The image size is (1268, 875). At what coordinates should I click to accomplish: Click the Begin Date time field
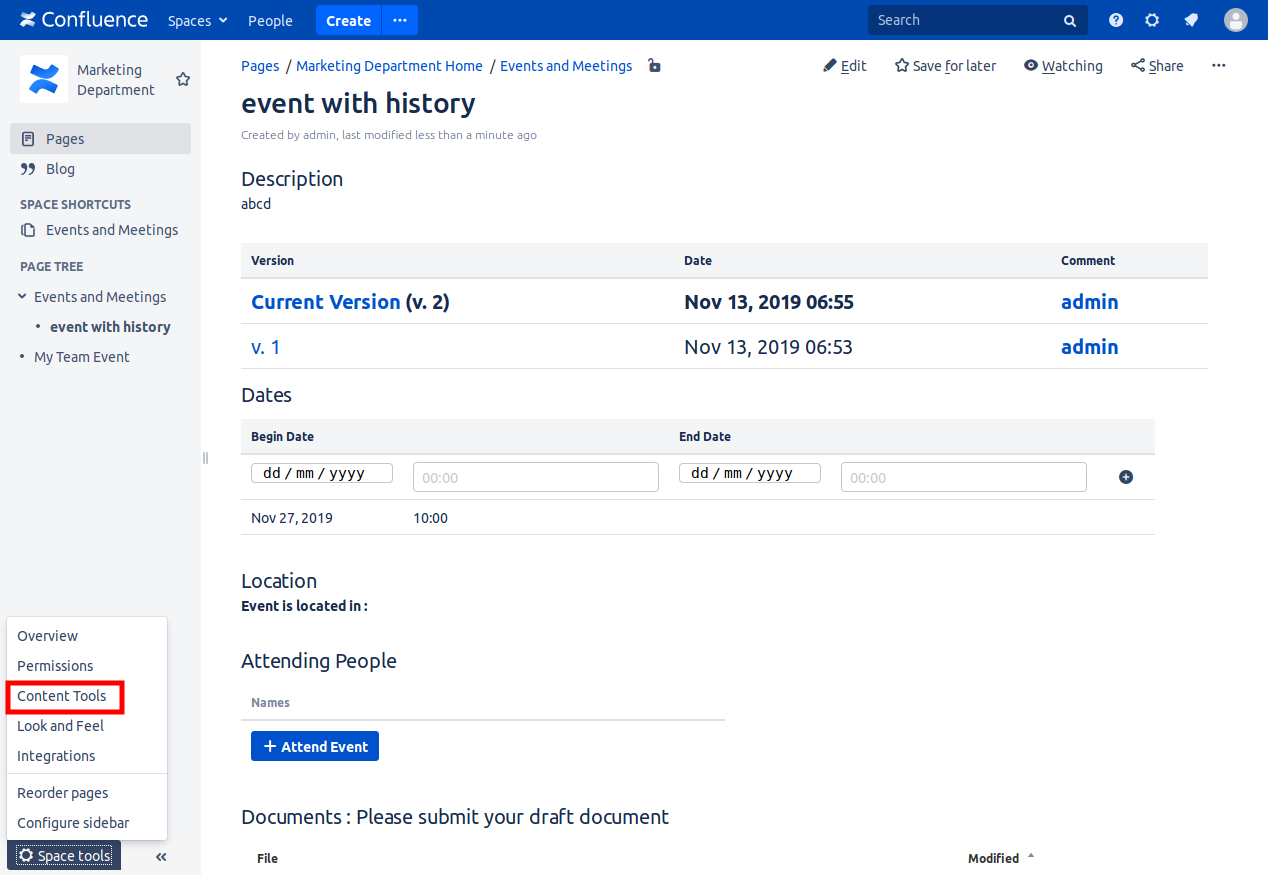[x=535, y=477]
